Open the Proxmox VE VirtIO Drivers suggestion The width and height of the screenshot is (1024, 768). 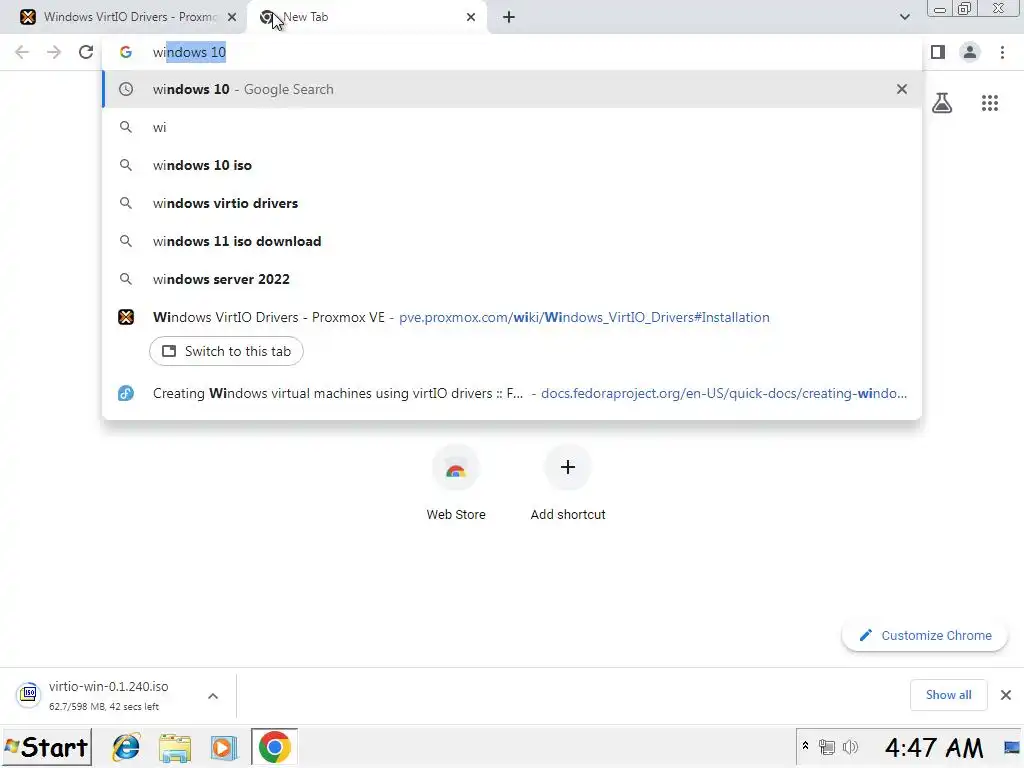point(512,317)
